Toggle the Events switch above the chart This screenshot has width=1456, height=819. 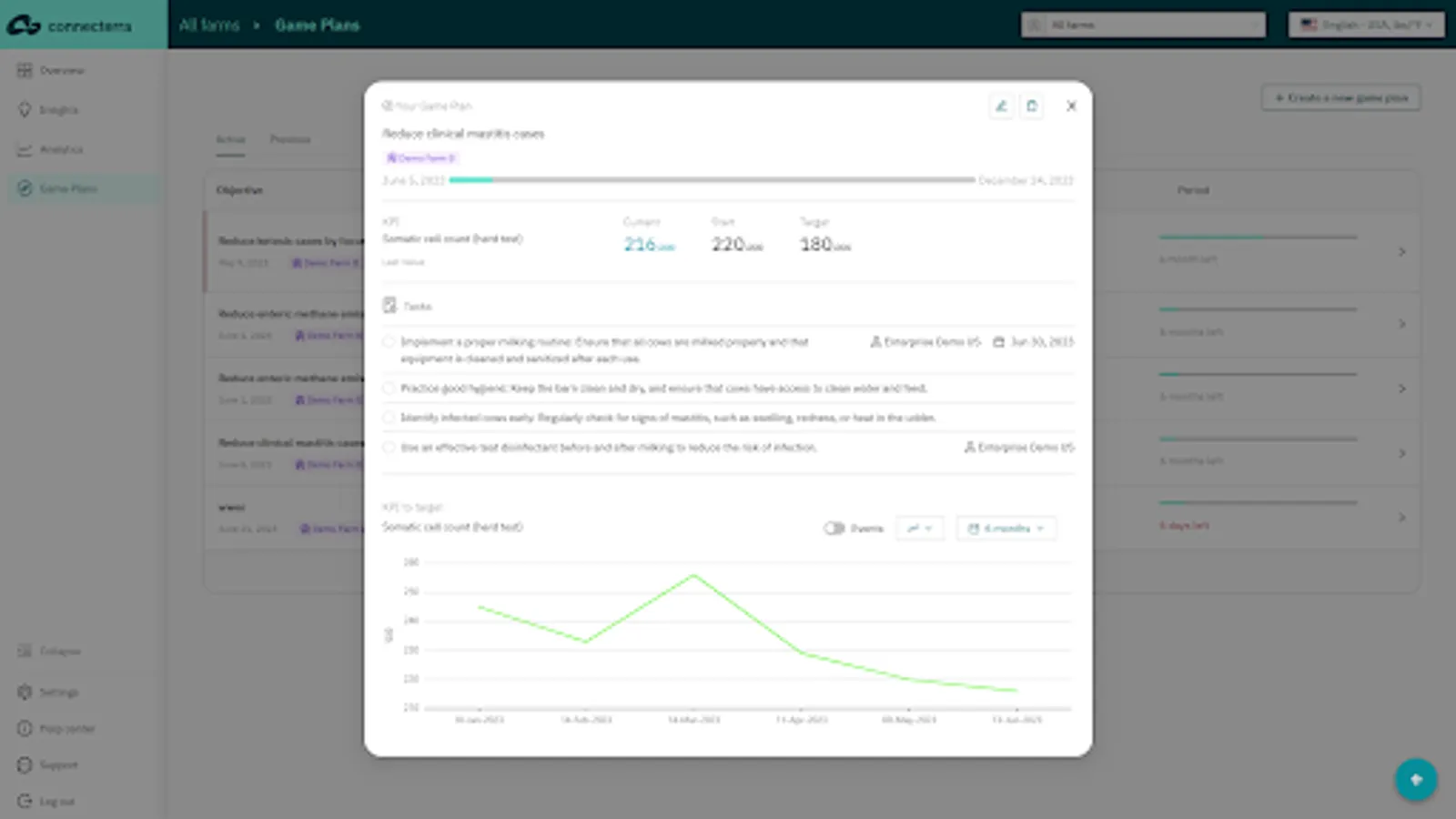[x=834, y=528]
